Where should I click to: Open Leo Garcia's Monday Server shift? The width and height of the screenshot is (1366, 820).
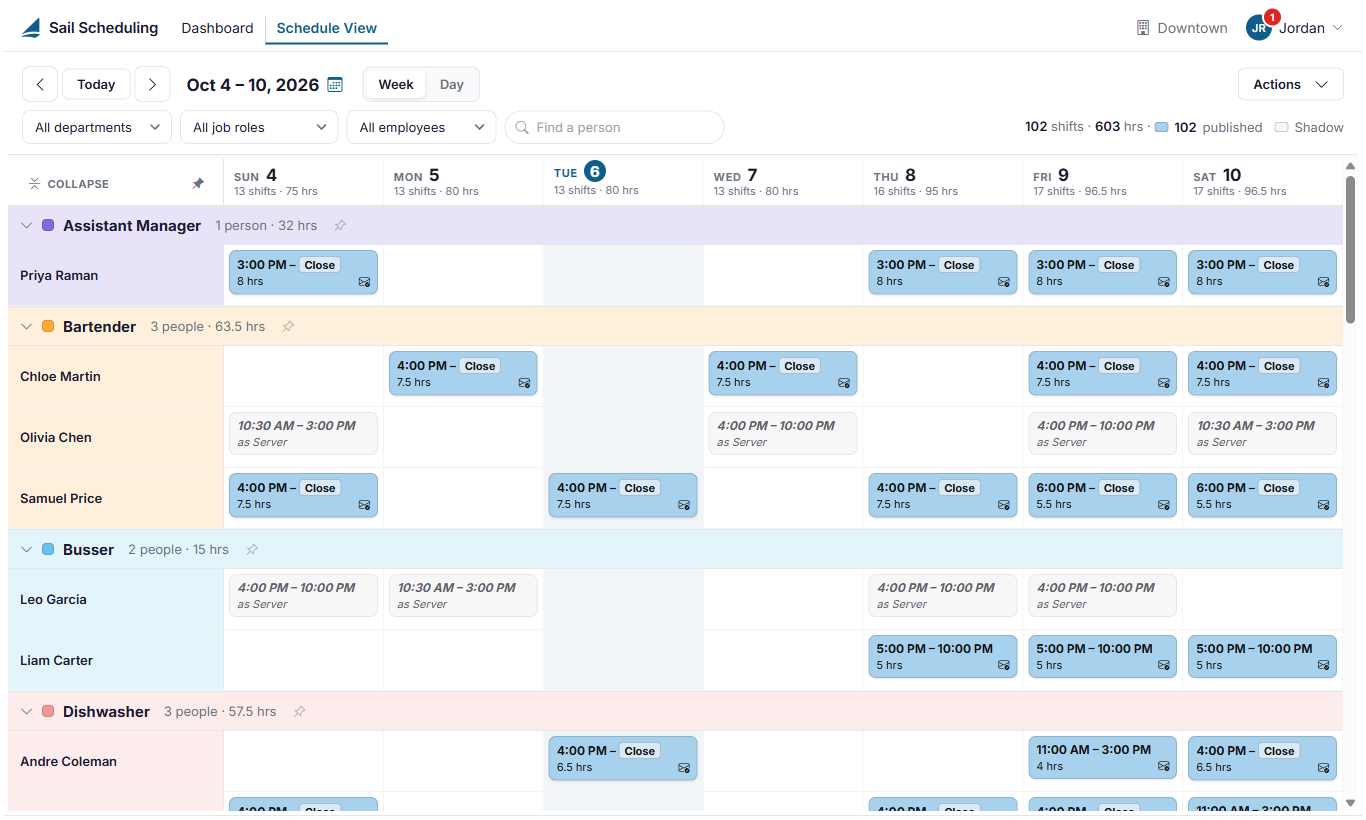(463, 596)
